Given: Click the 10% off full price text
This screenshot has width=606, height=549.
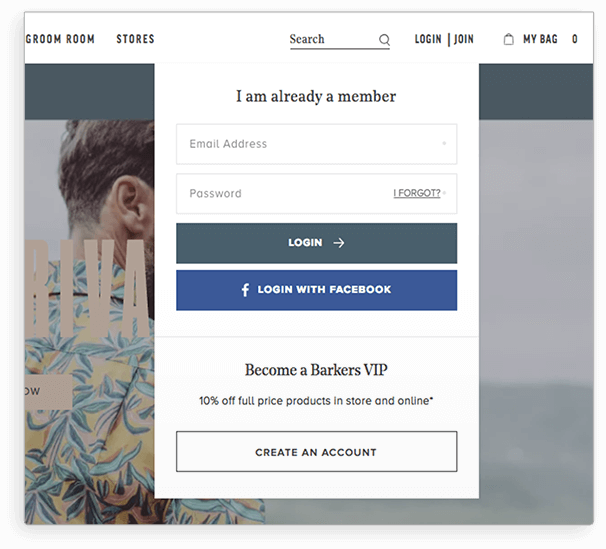Looking at the screenshot, I should 316,401.
